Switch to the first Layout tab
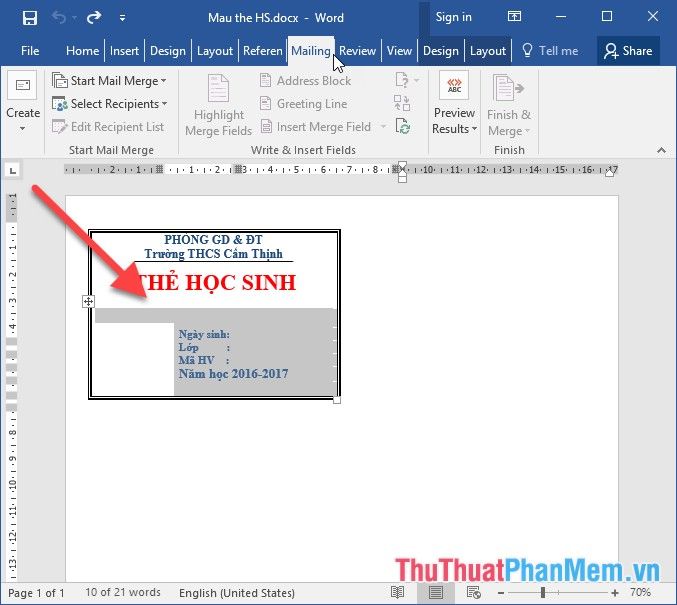Viewport: 677px width, 605px height. click(215, 51)
